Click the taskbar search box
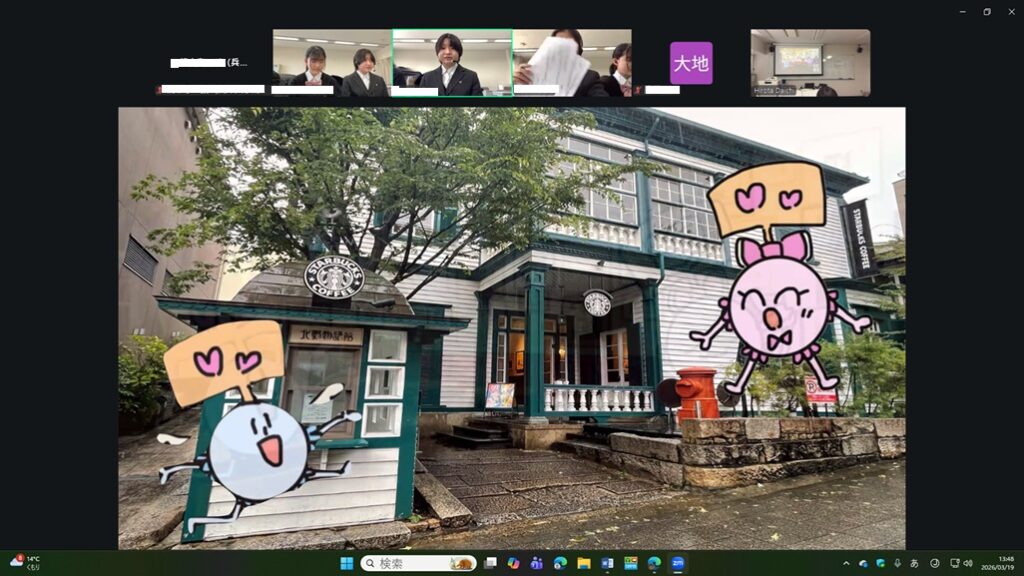 pos(418,563)
